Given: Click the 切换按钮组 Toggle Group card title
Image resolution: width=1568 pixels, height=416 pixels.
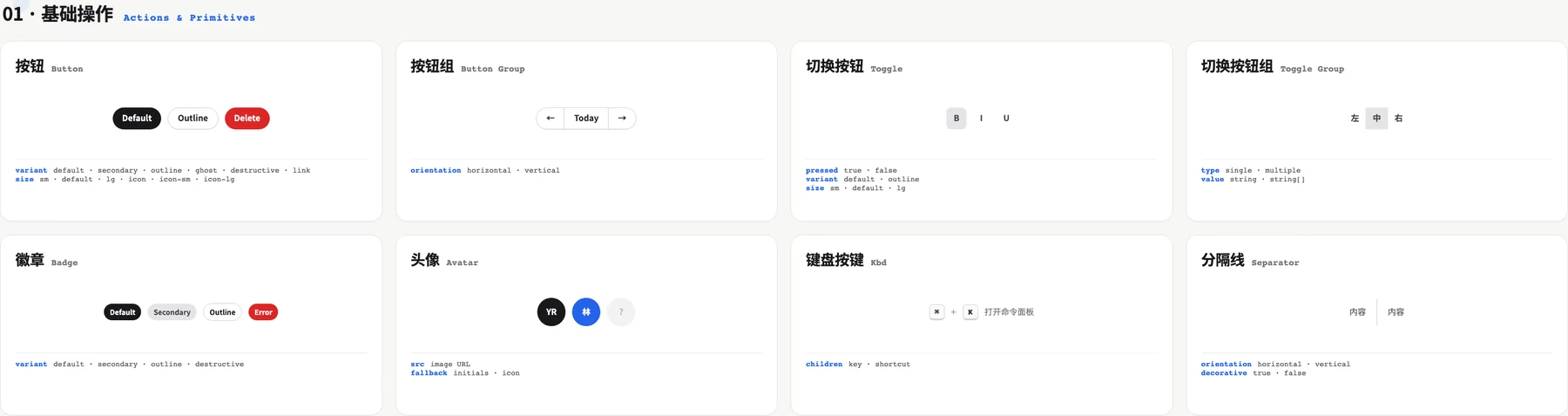Looking at the screenshot, I should click(1272, 66).
